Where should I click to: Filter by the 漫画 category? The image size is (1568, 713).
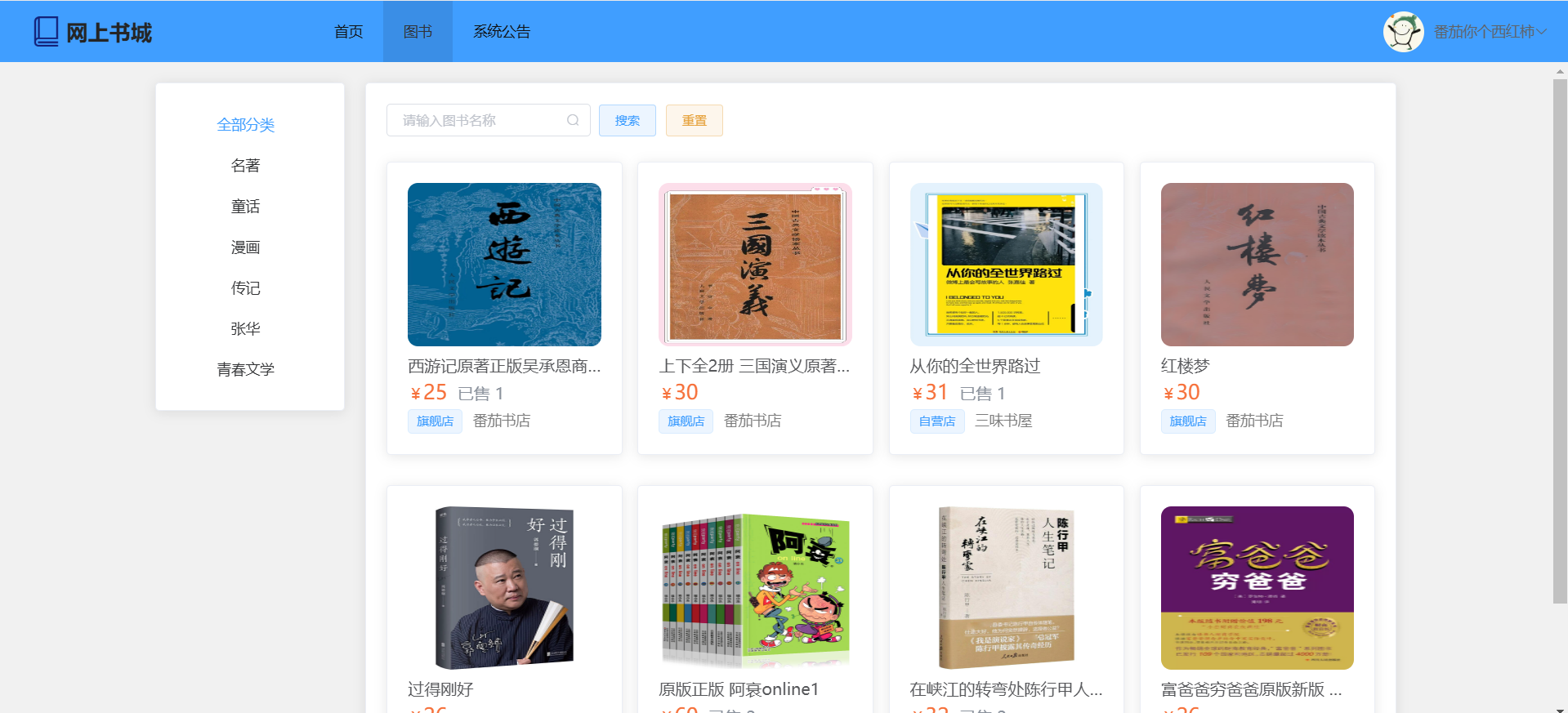coord(246,247)
